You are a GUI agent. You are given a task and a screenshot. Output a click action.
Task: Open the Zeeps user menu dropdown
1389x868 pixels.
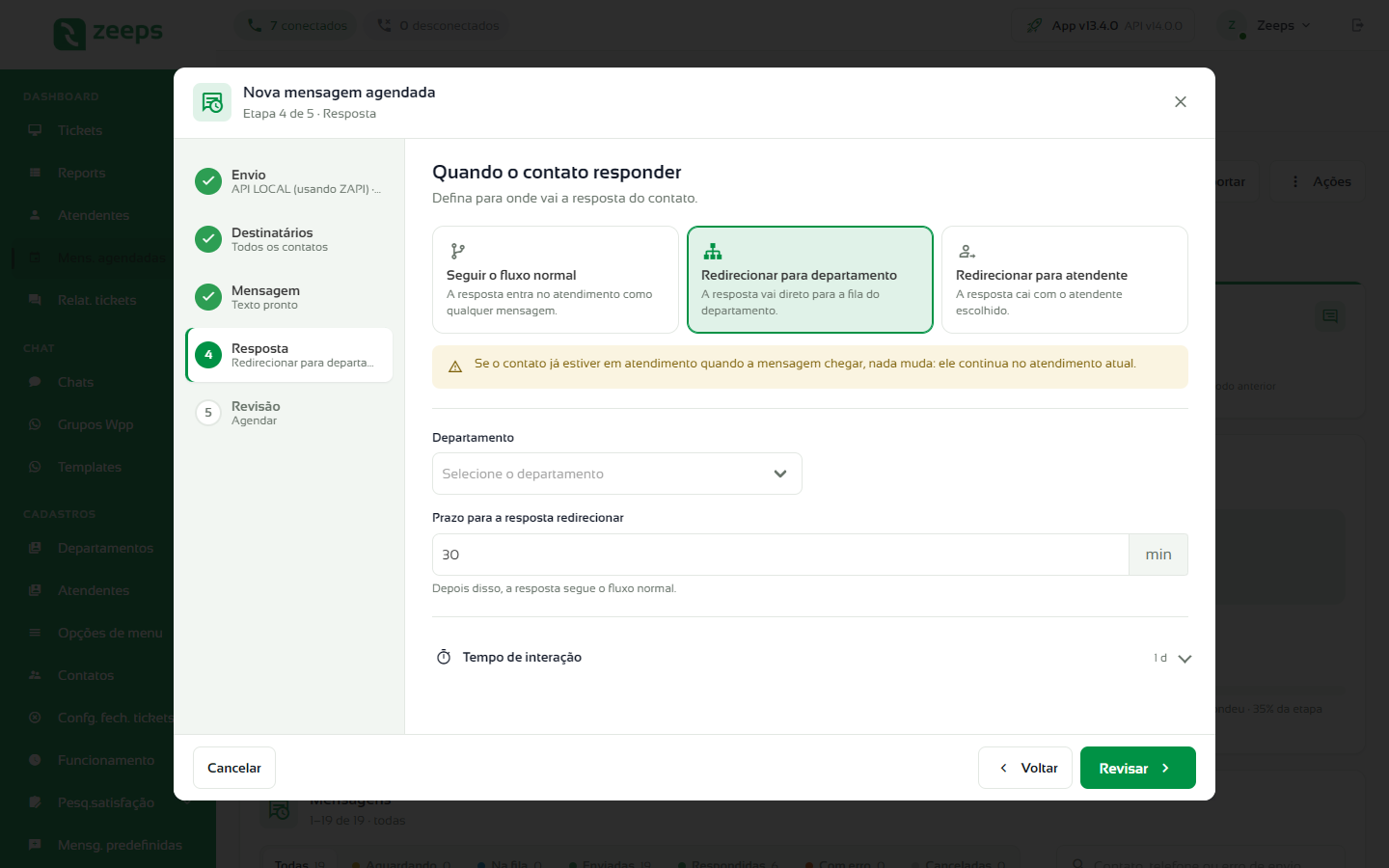click(x=1266, y=26)
